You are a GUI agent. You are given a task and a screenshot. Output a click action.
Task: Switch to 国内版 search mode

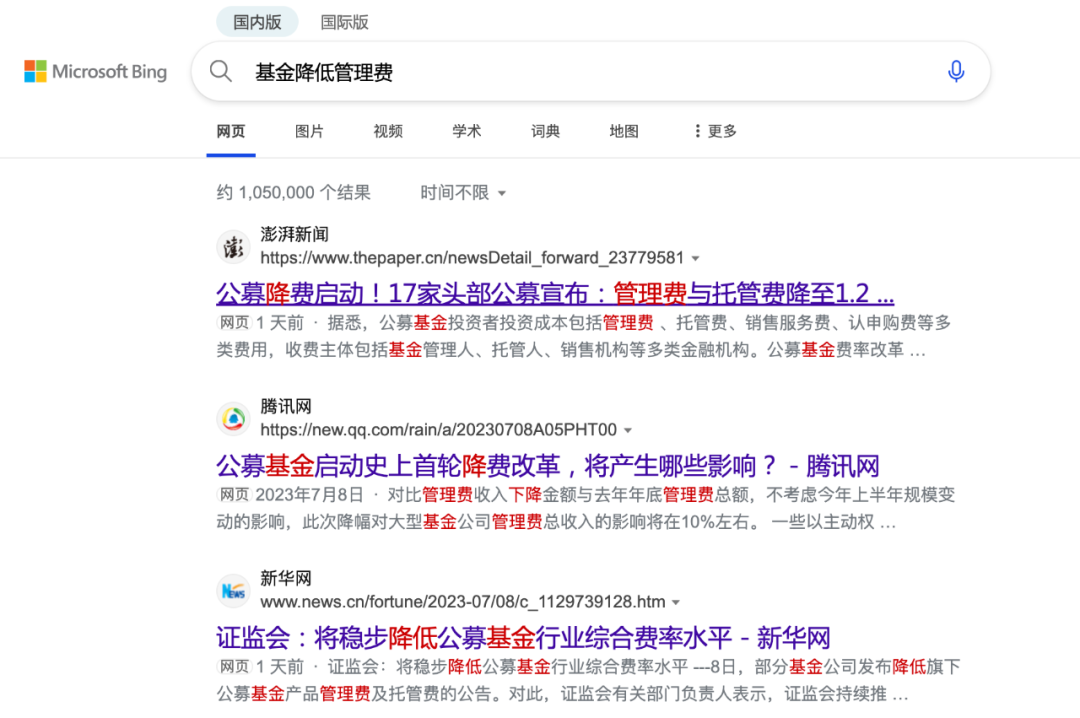coord(257,21)
